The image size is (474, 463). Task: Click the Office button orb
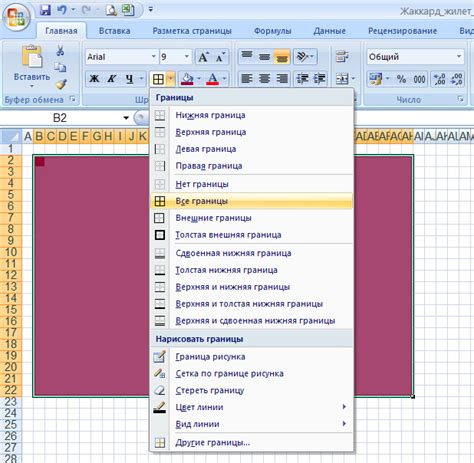[16, 17]
